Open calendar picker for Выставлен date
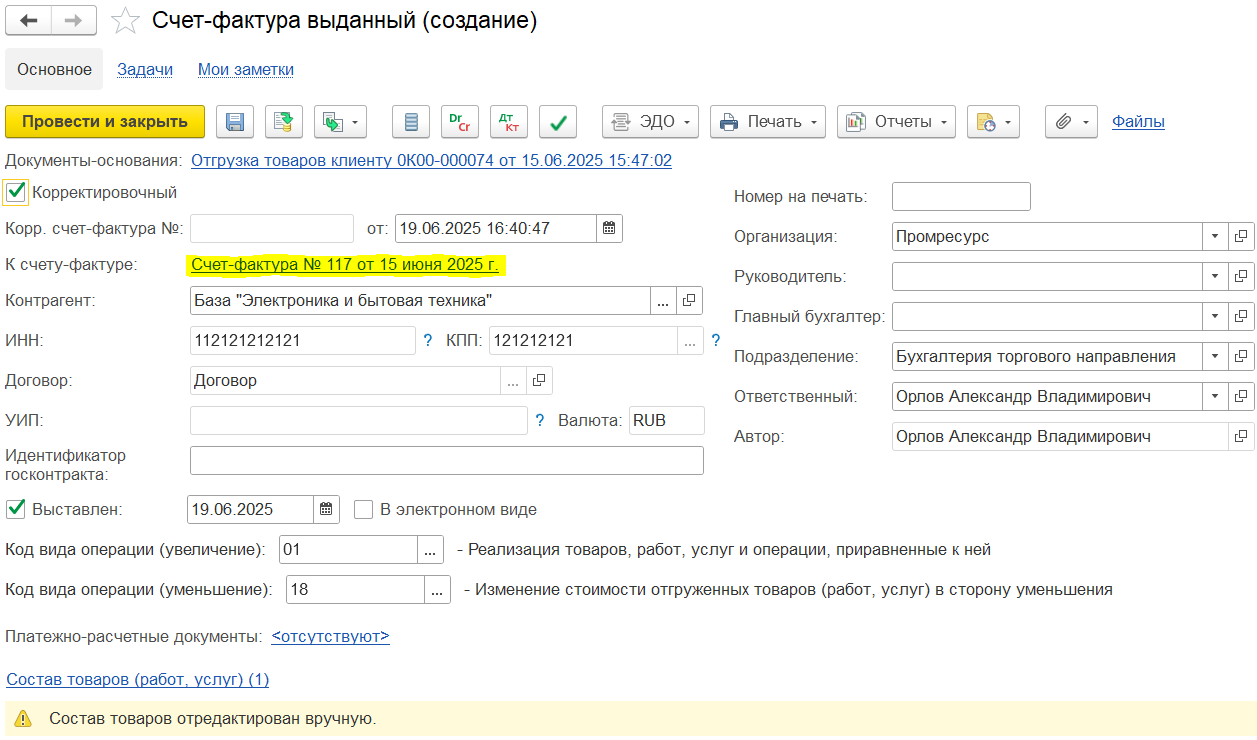This screenshot has width=1257, height=740. pyautogui.click(x=326, y=509)
